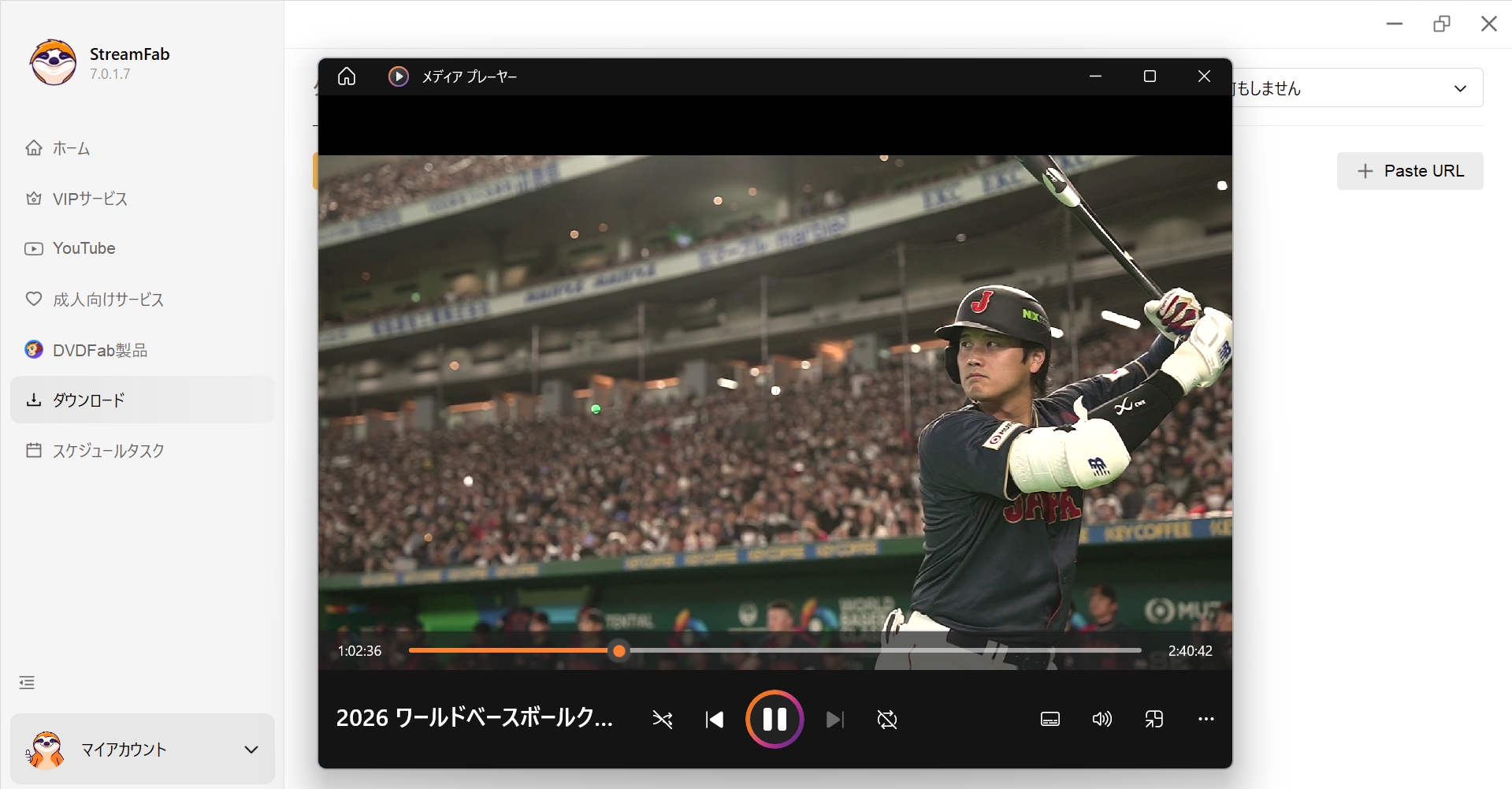Pause the playing baseball video
This screenshot has width=1512, height=789.
tap(775, 718)
